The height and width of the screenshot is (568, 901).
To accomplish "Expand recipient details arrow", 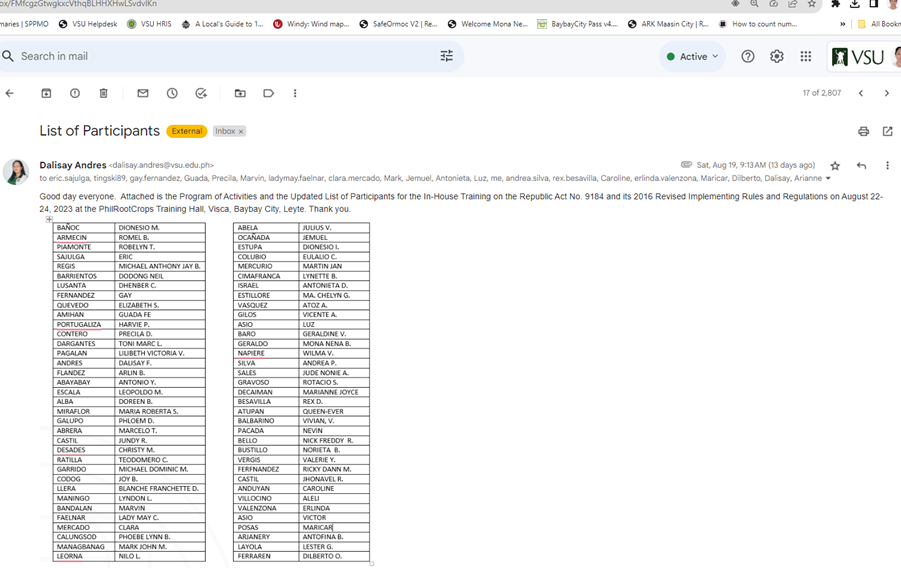I will (x=828, y=179).
